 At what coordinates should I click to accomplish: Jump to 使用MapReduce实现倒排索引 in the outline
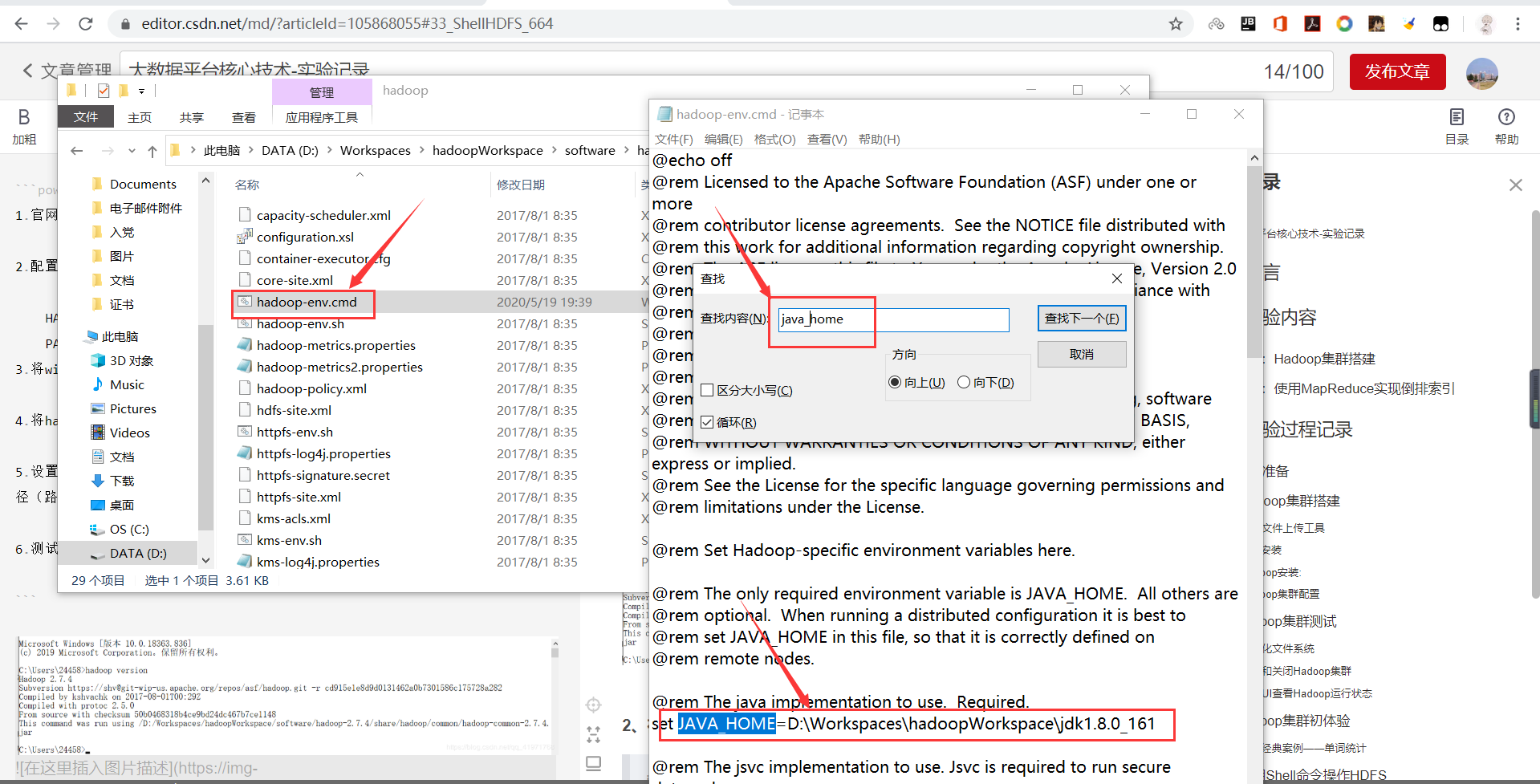pos(1363,388)
